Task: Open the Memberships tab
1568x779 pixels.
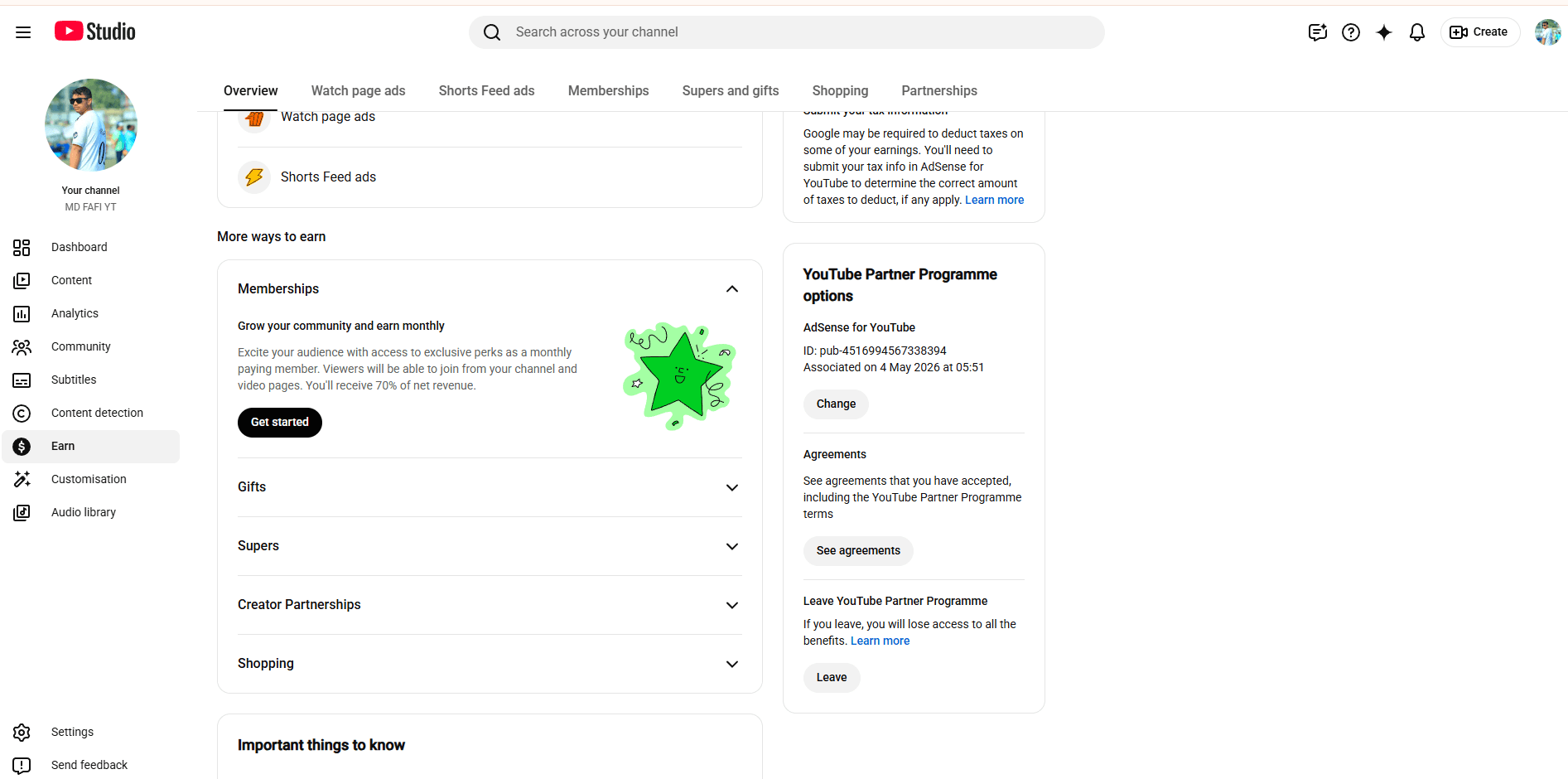Action: tap(608, 91)
